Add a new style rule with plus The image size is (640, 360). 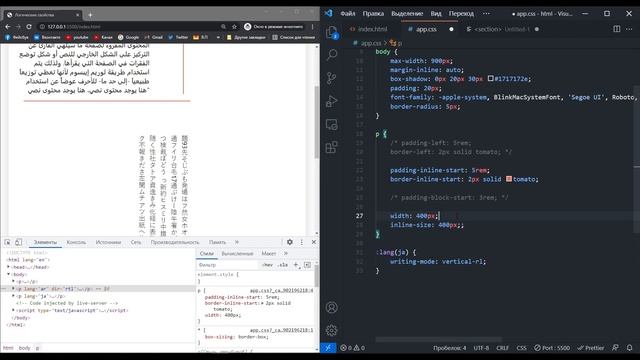click(x=296, y=265)
